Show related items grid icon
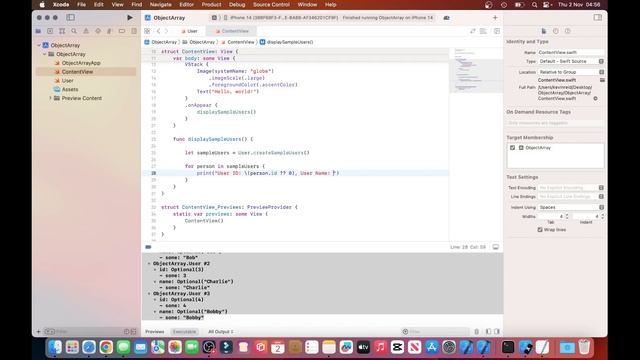 point(147,31)
